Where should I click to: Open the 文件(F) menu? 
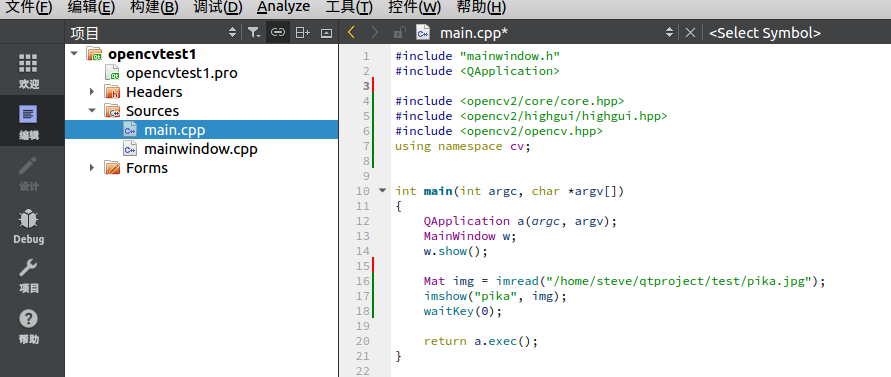28,8
